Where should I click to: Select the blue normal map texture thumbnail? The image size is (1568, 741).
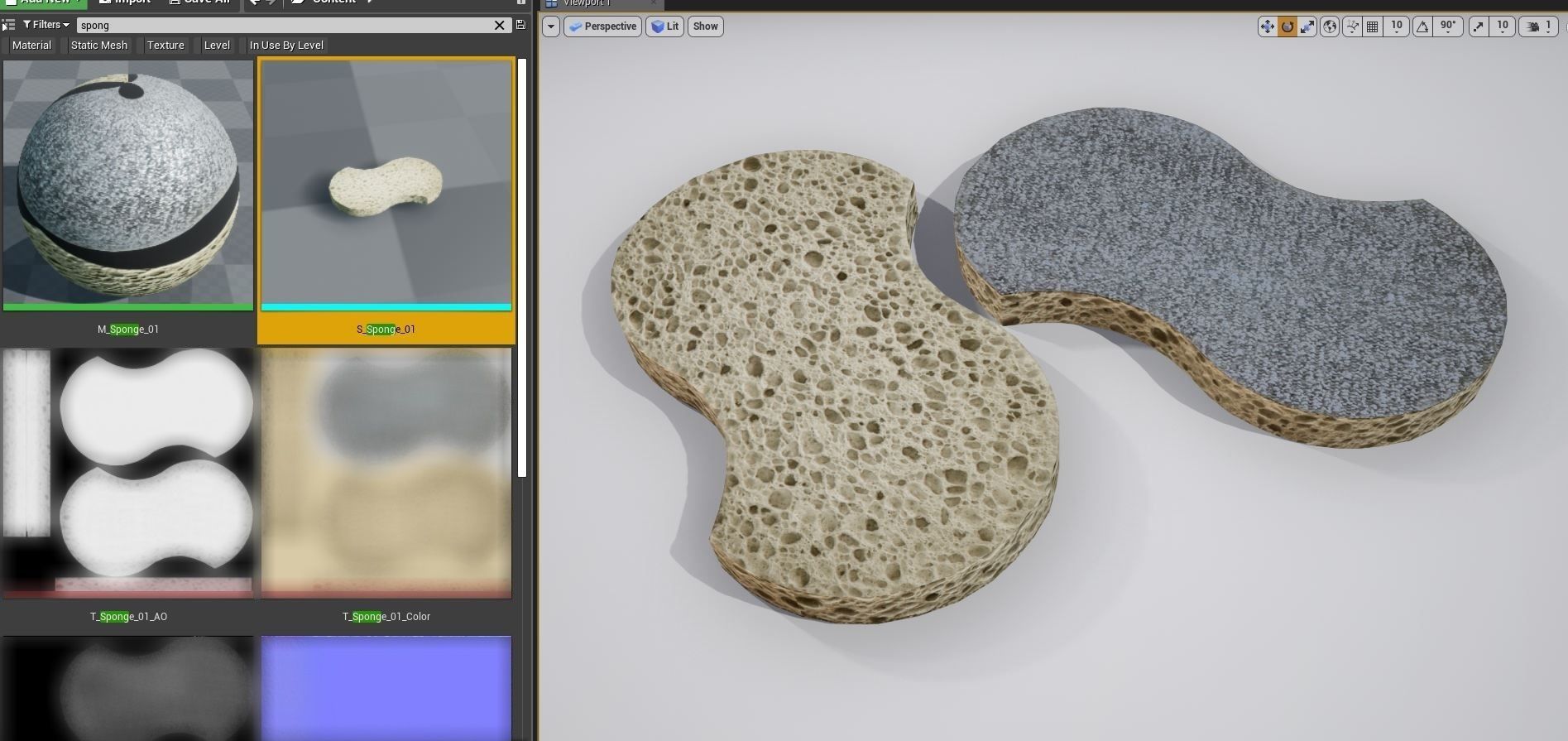pyautogui.click(x=386, y=688)
